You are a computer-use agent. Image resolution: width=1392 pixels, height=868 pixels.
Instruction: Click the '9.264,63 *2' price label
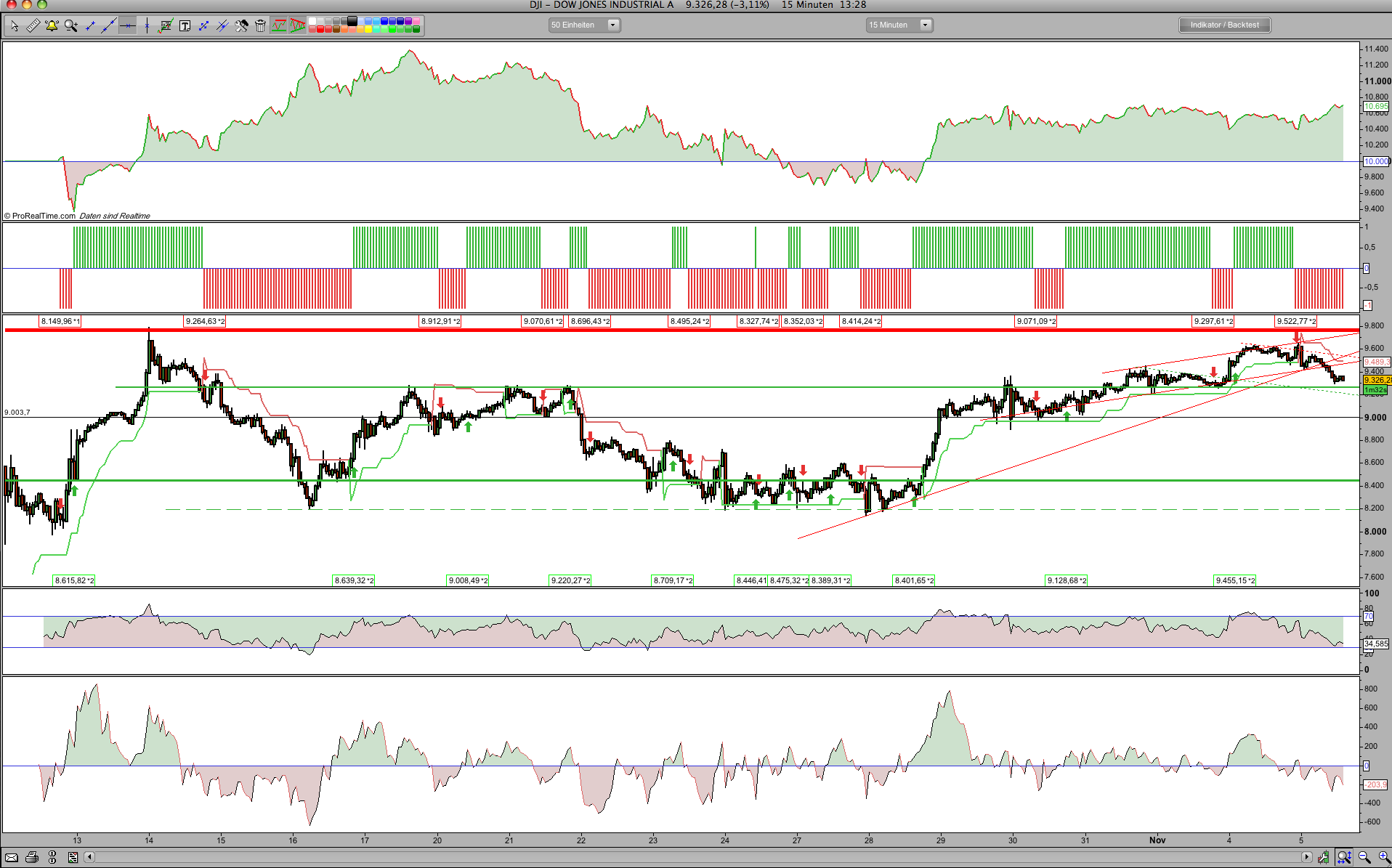click(x=205, y=321)
